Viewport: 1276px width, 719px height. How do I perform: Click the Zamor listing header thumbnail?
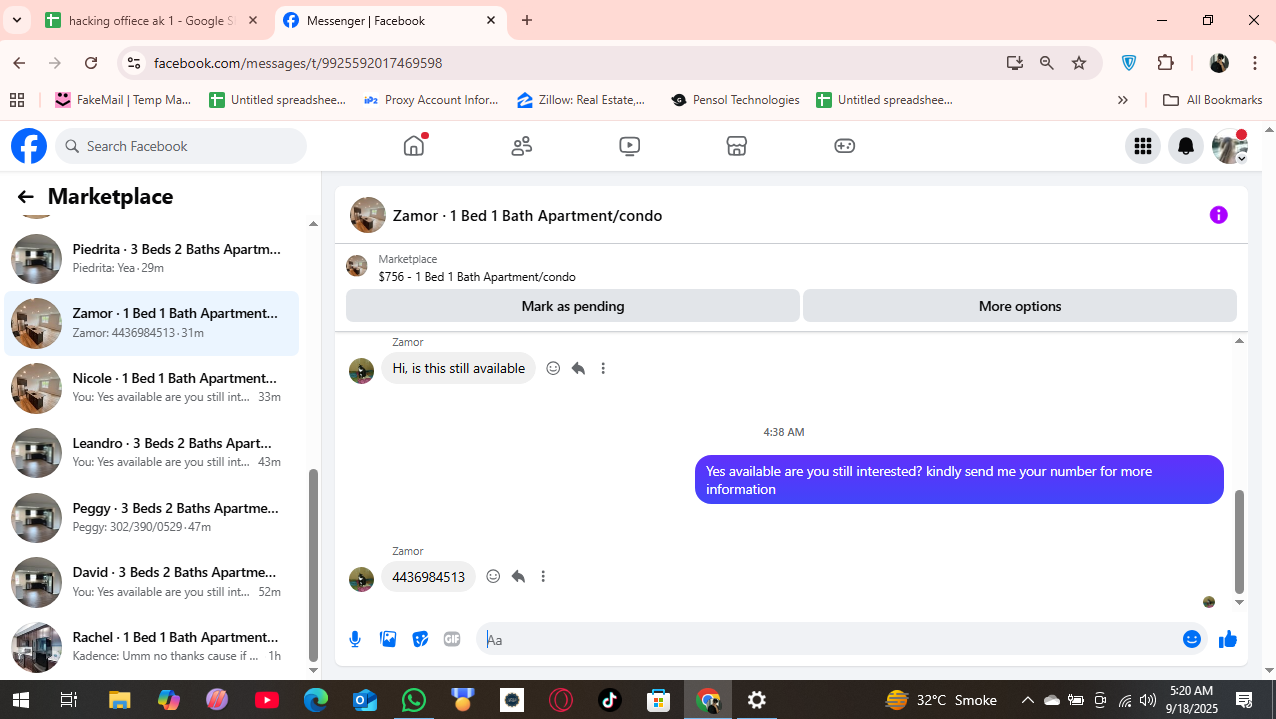(368, 215)
